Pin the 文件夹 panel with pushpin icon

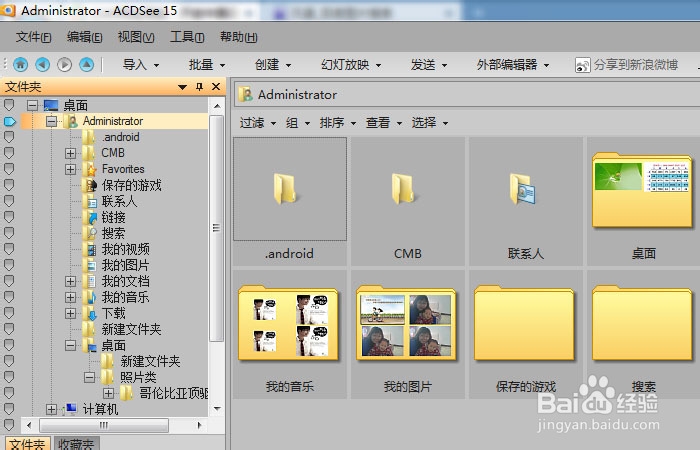[200, 87]
